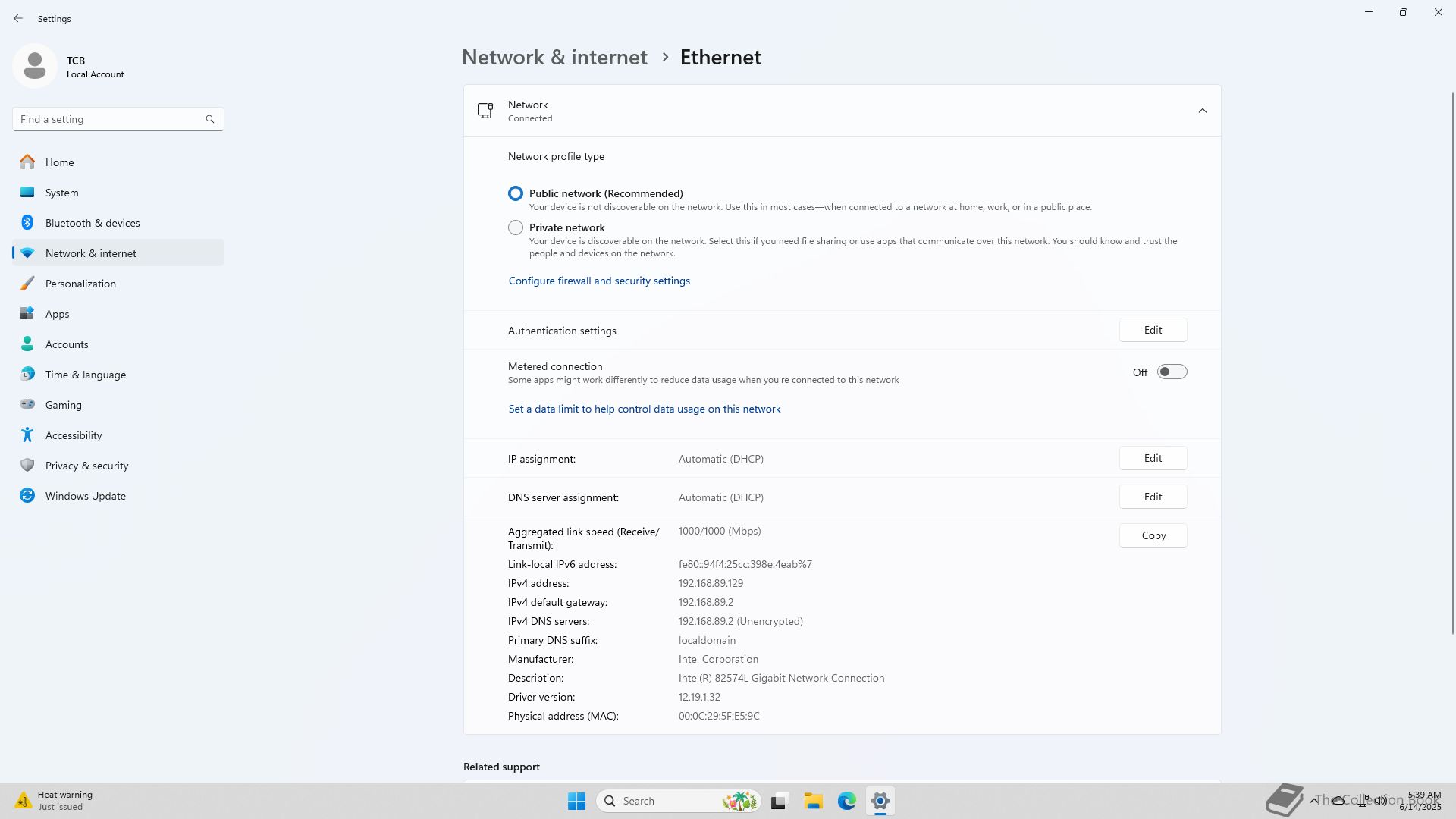Image resolution: width=1456 pixels, height=819 pixels.
Task: Click the back arrow in Settings
Action: (18, 18)
